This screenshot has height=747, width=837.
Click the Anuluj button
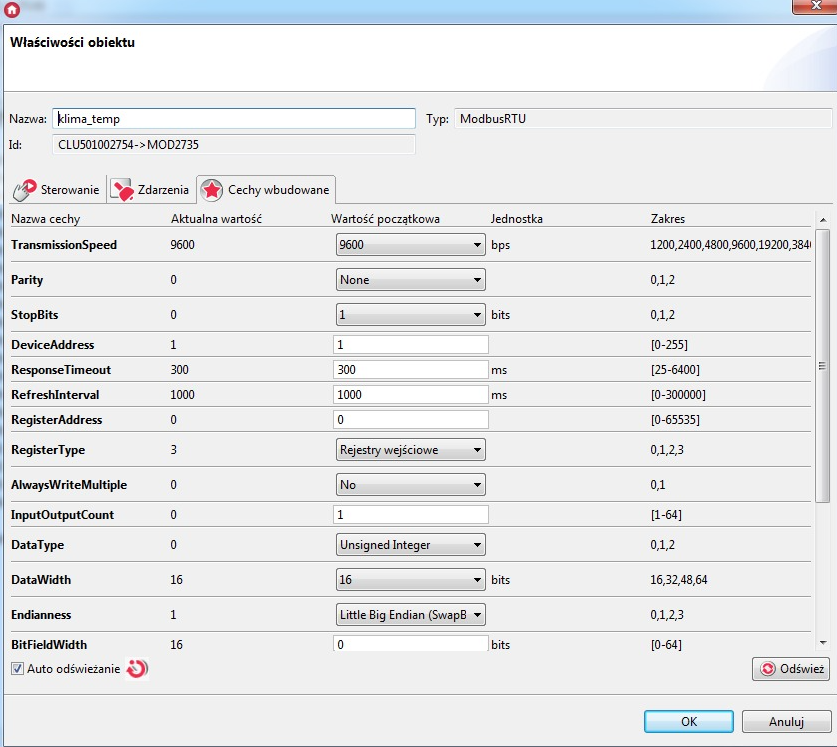tap(786, 721)
